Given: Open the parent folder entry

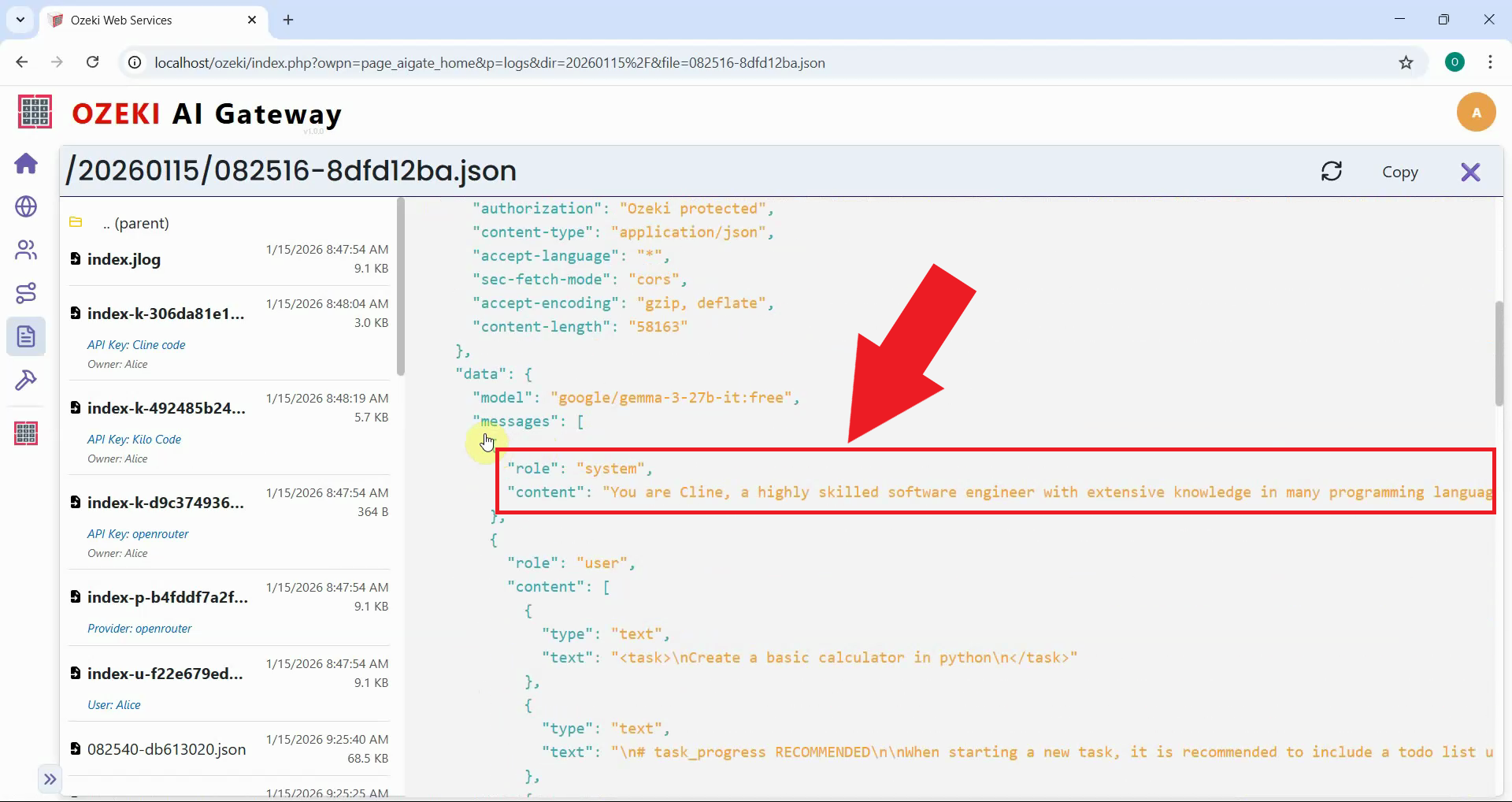Looking at the screenshot, I should (x=135, y=223).
